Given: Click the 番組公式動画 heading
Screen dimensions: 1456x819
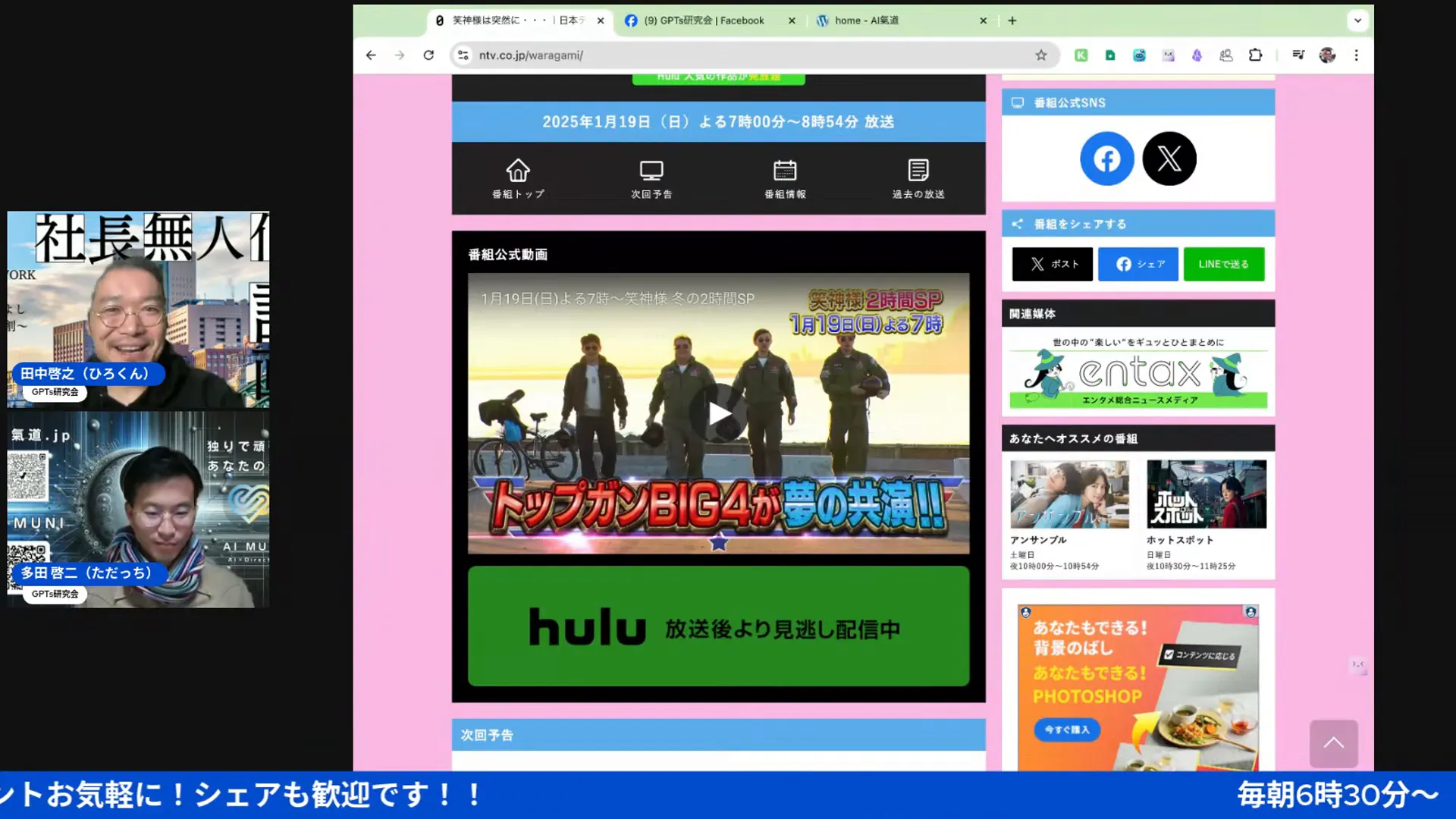Looking at the screenshot, I should (508, 255).
